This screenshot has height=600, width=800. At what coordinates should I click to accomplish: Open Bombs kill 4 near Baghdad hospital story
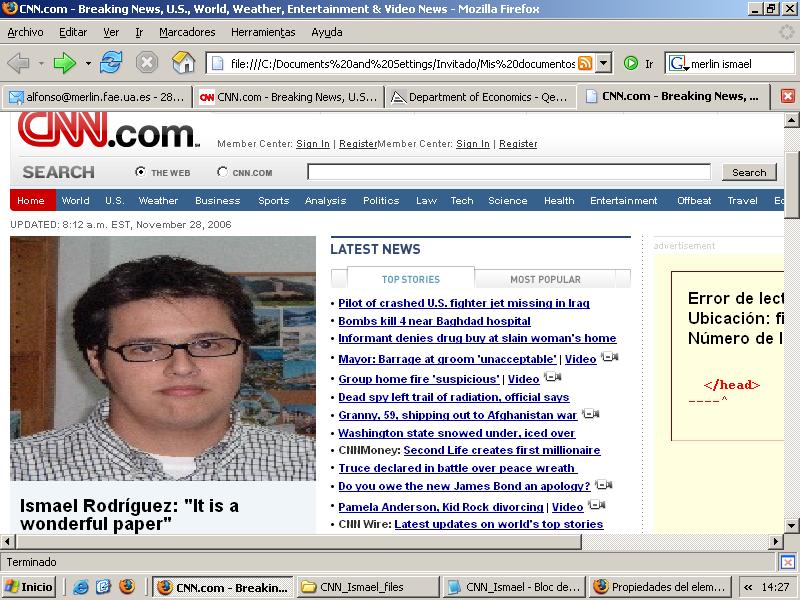coord(434,321)
